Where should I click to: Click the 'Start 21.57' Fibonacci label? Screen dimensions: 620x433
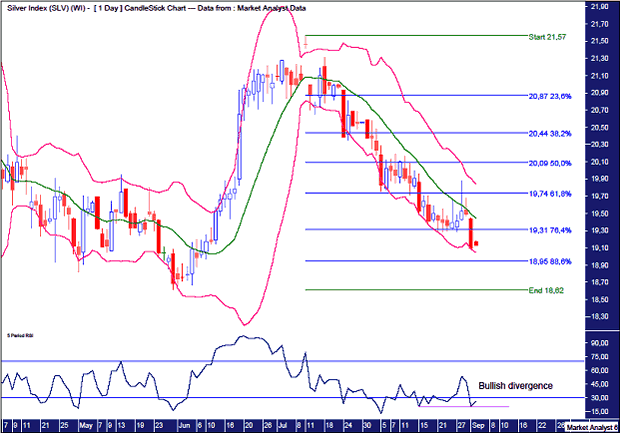[x=547, y=37]
